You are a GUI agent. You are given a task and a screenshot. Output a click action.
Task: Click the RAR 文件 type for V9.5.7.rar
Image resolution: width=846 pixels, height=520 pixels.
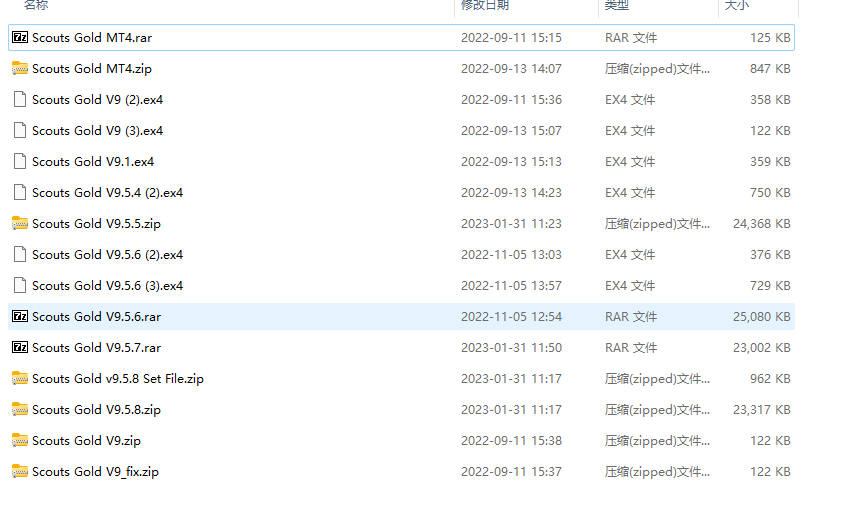(631, 348)
